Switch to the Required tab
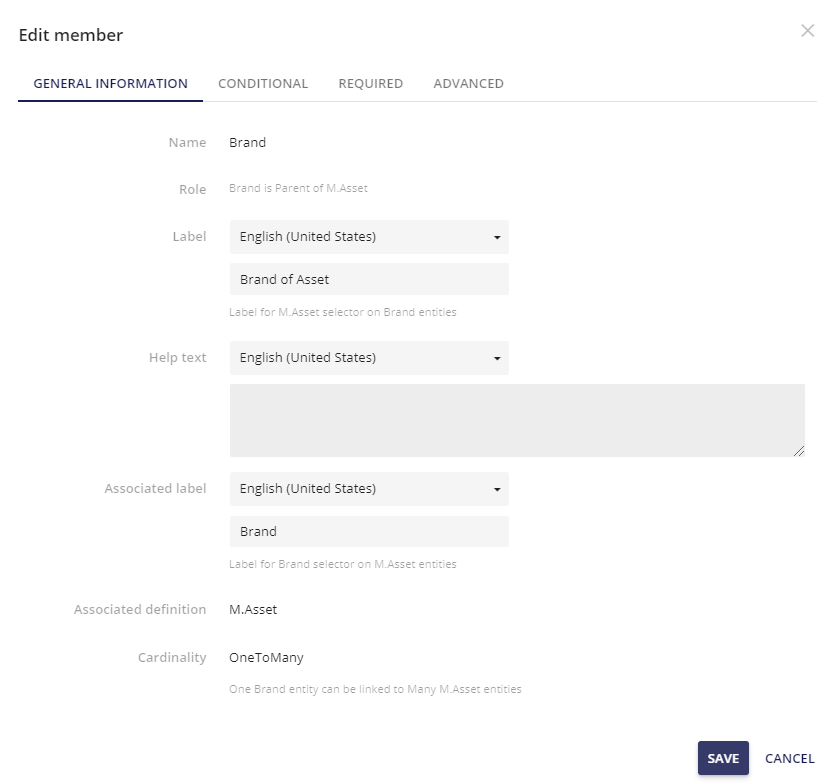 [370, 84]
